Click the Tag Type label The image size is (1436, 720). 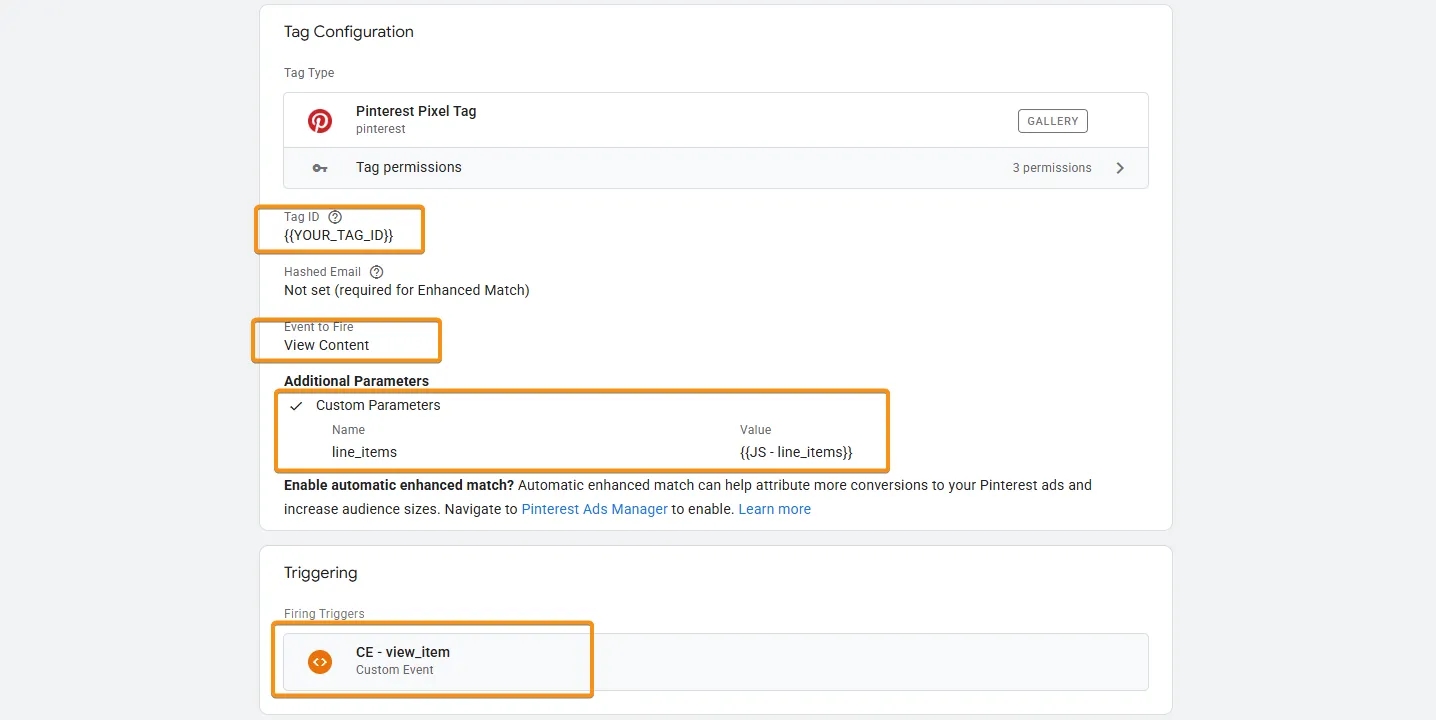(x=309, y=73)
